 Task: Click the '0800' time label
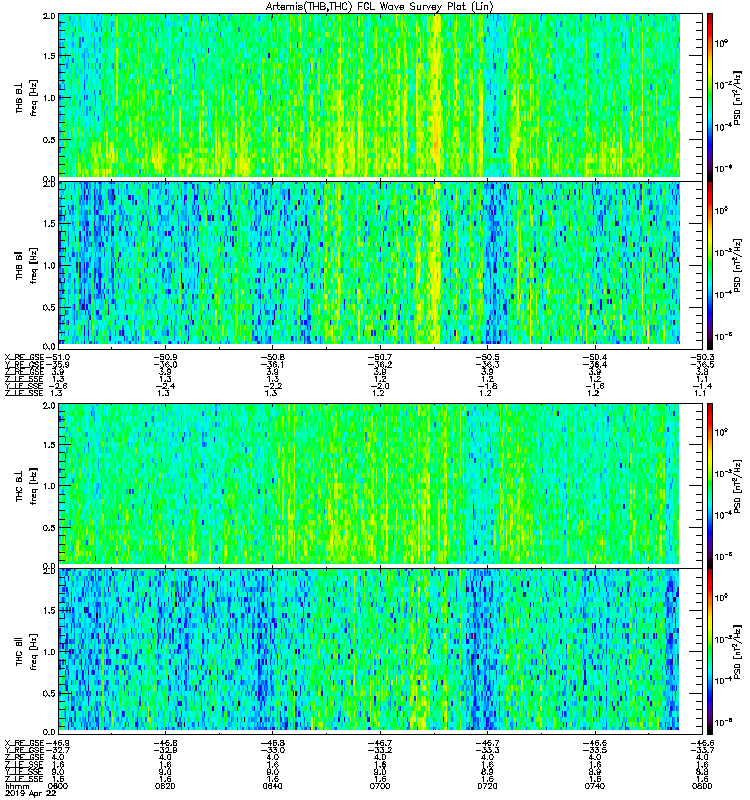tap(702, 786)
